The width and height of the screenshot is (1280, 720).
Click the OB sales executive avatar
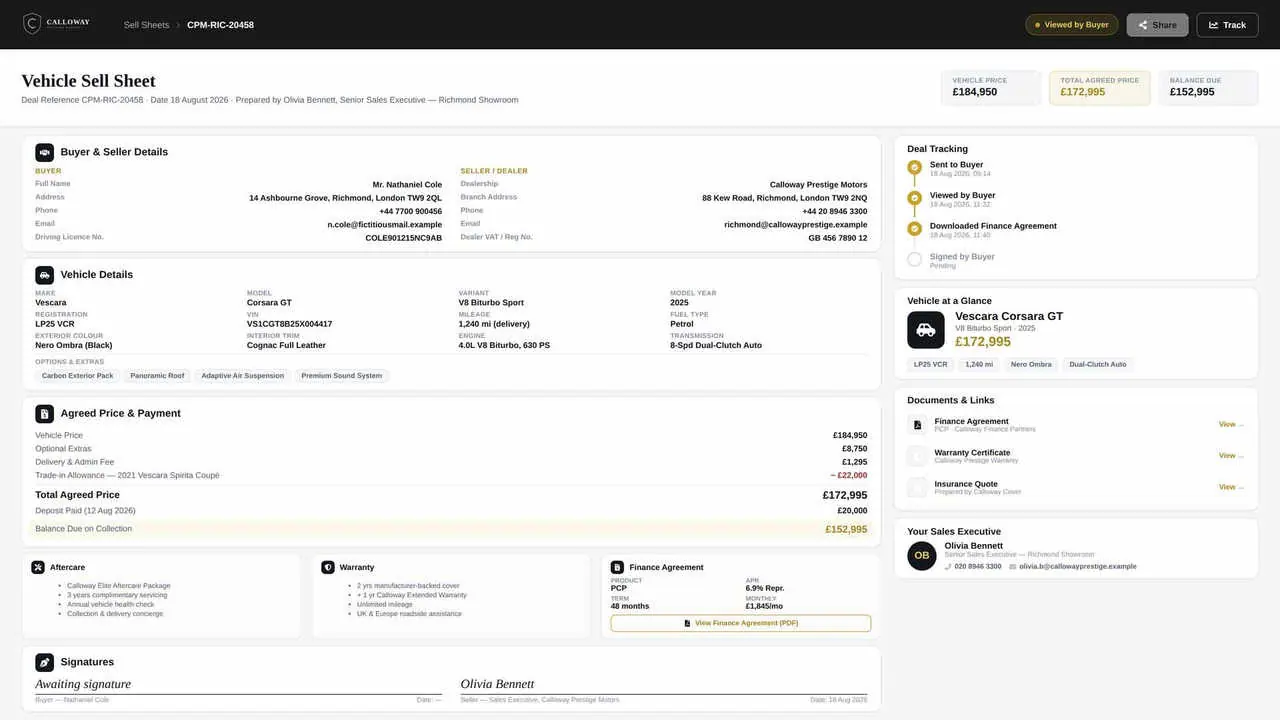click(x=922, y=556)
